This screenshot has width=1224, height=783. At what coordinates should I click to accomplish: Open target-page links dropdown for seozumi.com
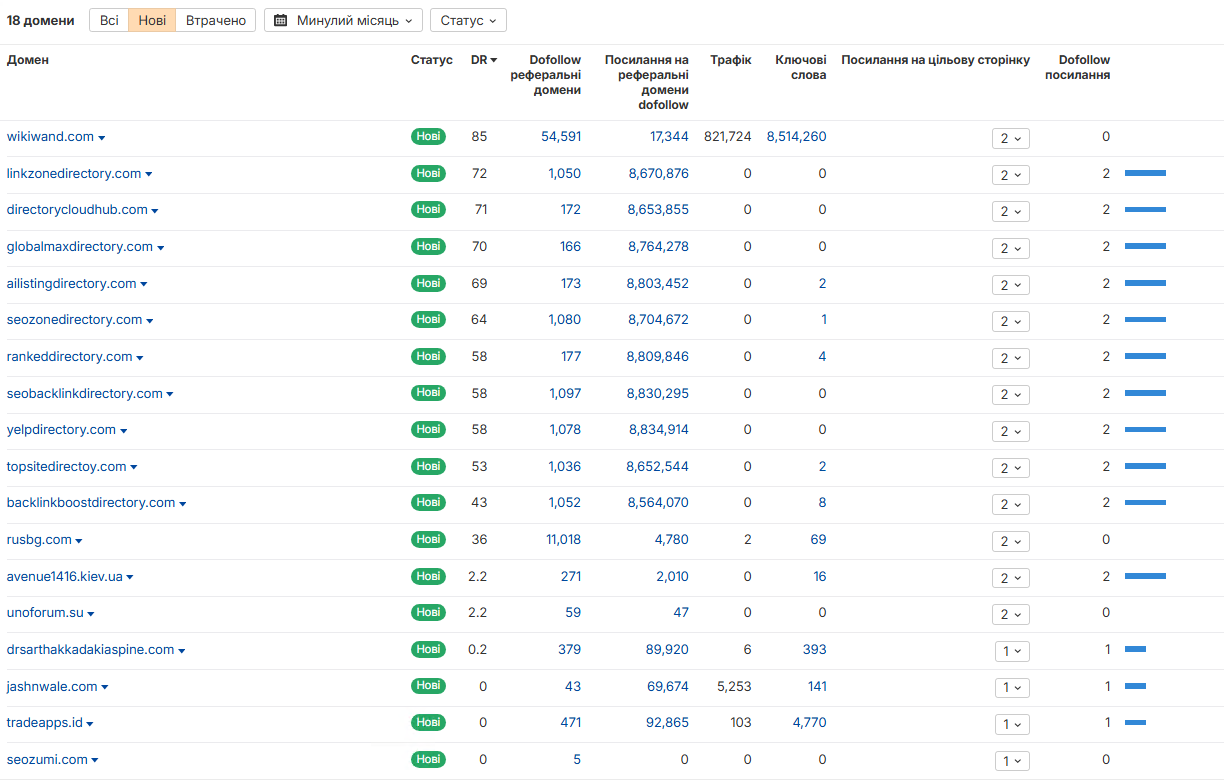point(1012,761)
